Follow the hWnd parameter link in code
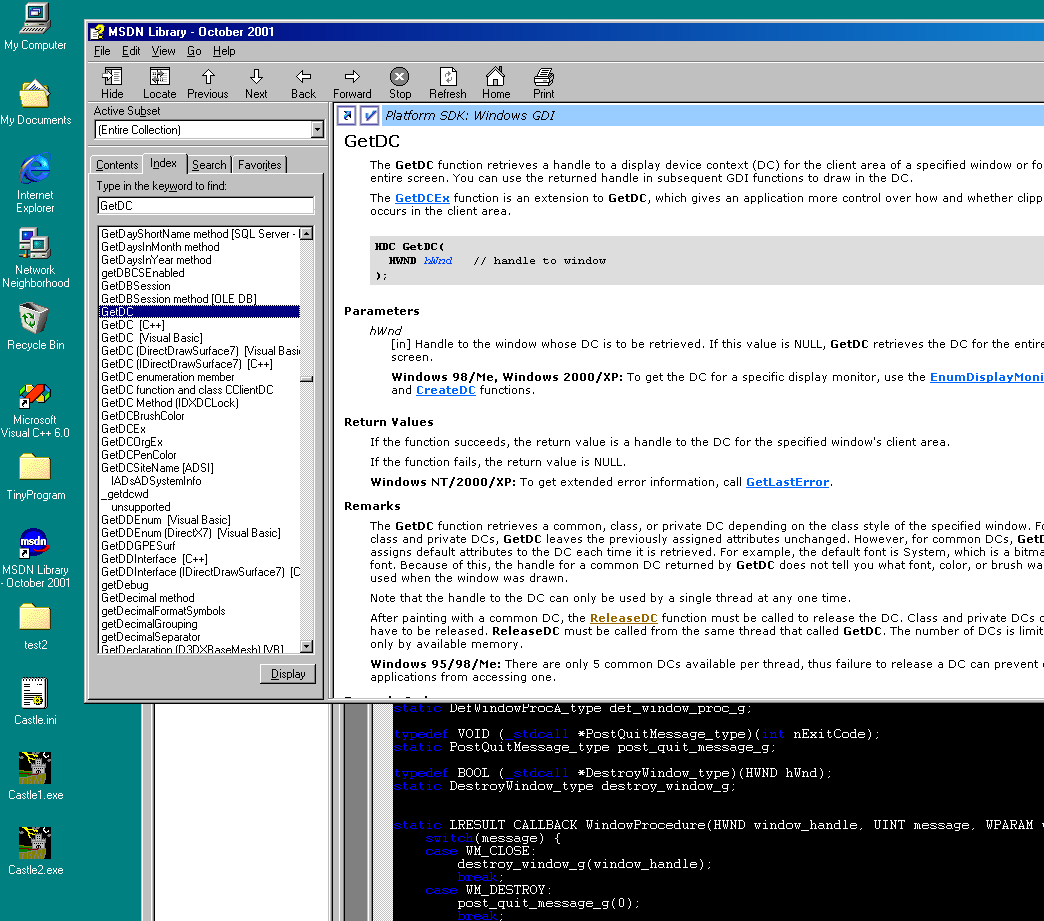This screenshot has height=921, width=1044. click(x=437, y=260)
